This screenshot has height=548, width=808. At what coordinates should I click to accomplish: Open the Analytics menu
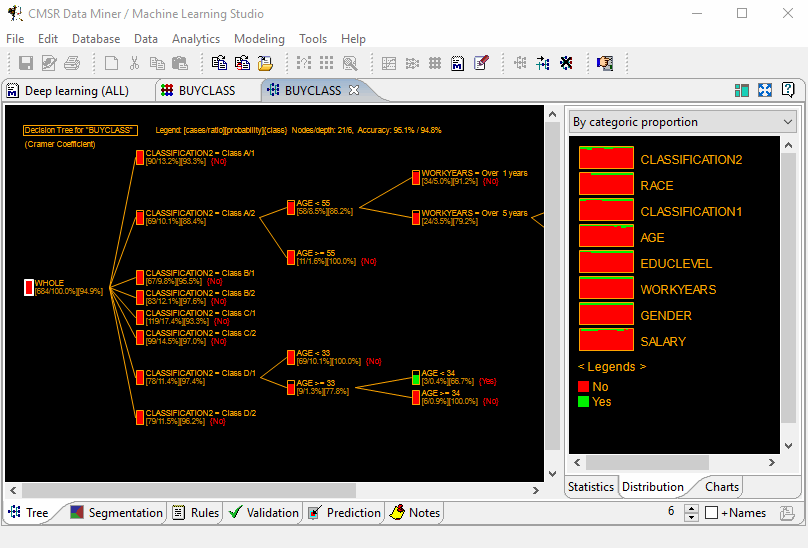tap(196, 39)
